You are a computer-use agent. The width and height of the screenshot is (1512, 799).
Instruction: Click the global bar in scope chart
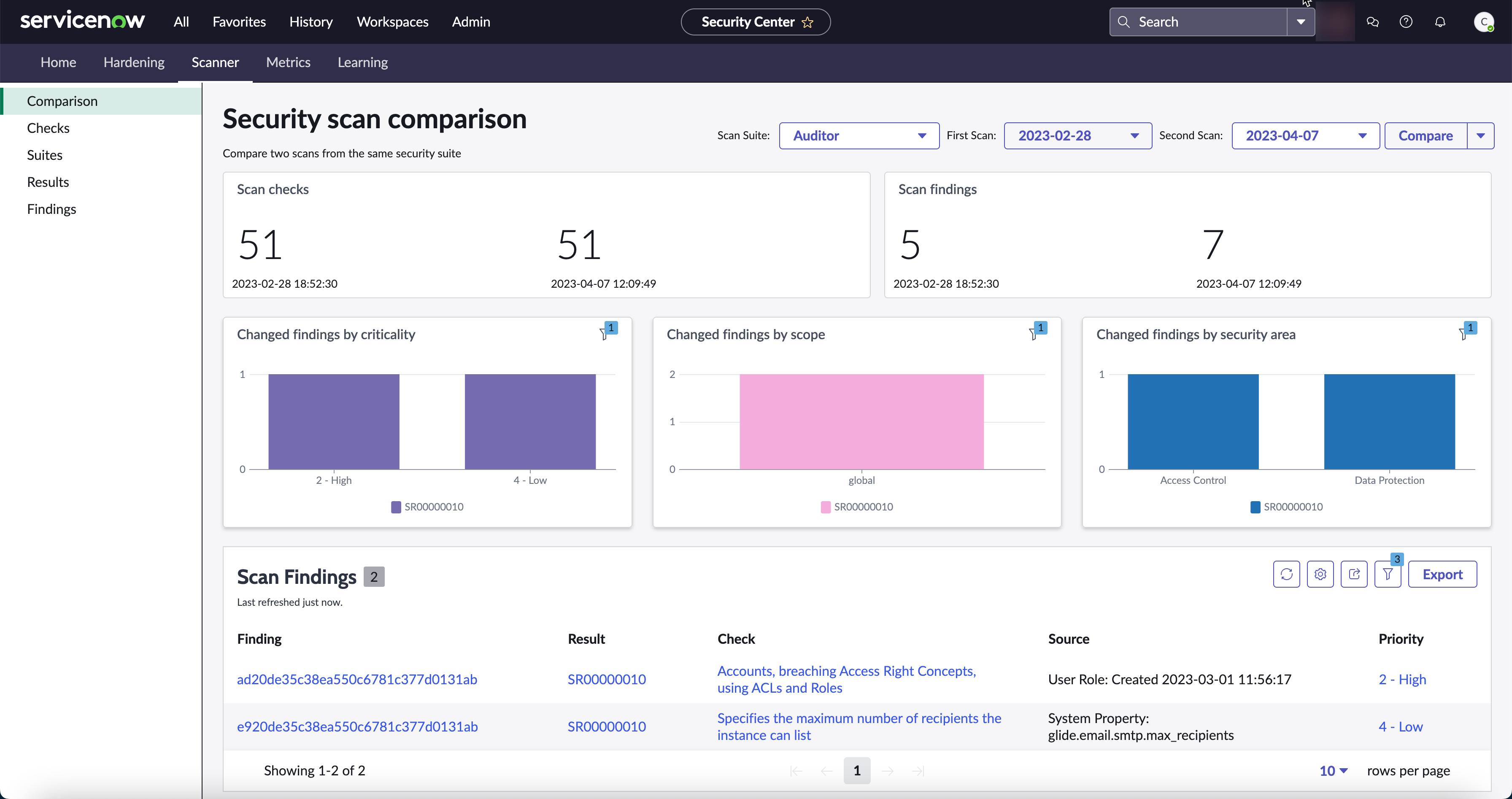point(861,421)
